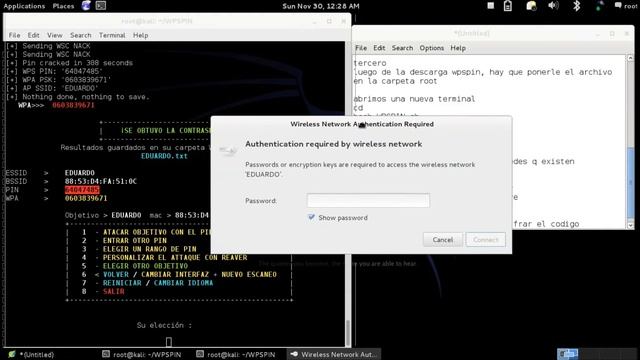
Task: Open the Bluetooth tray icon
Action: (x=576, y=6)
